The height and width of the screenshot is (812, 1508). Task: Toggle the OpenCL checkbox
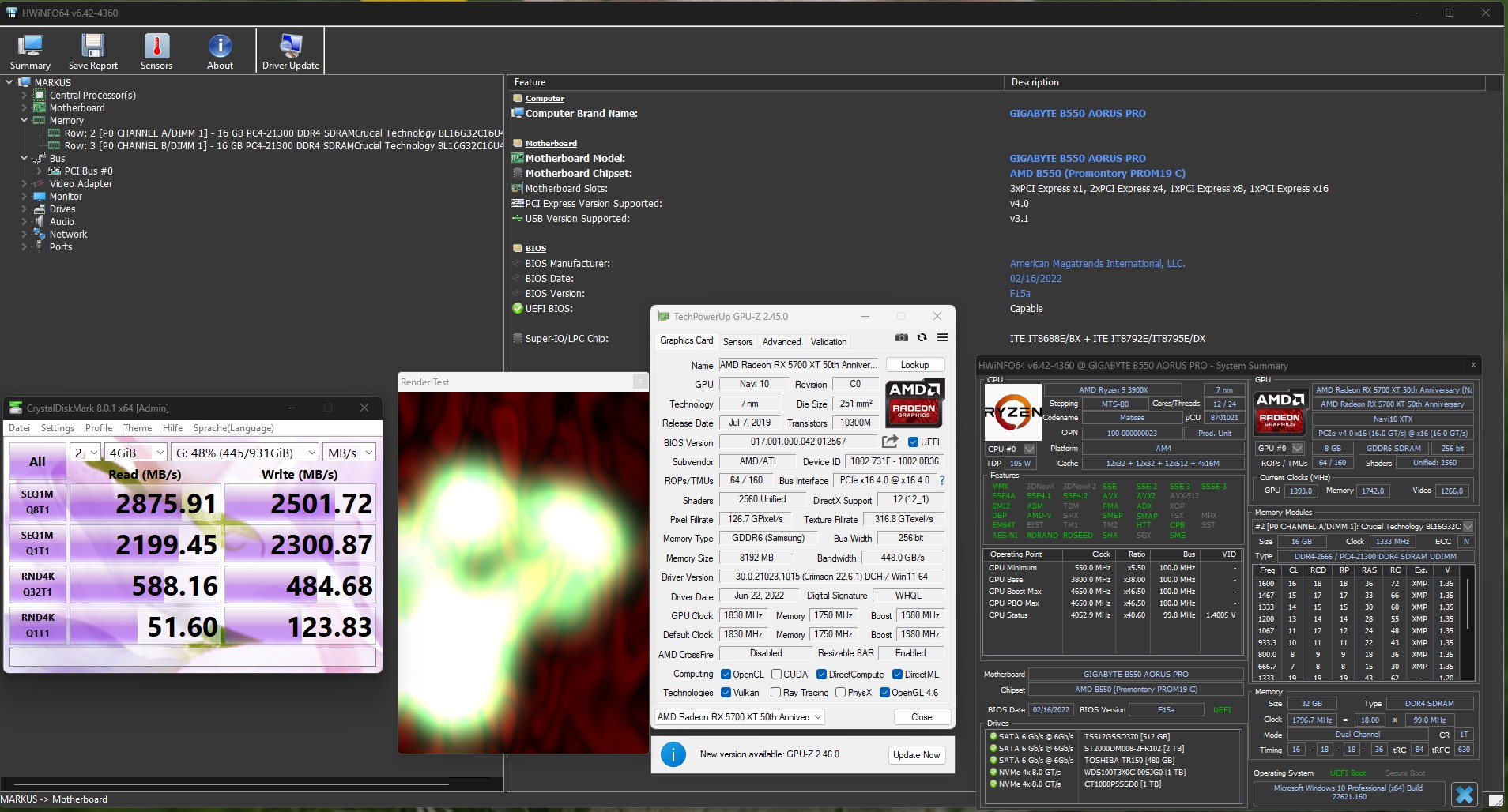pyautogui.click(x=726, y=675)
